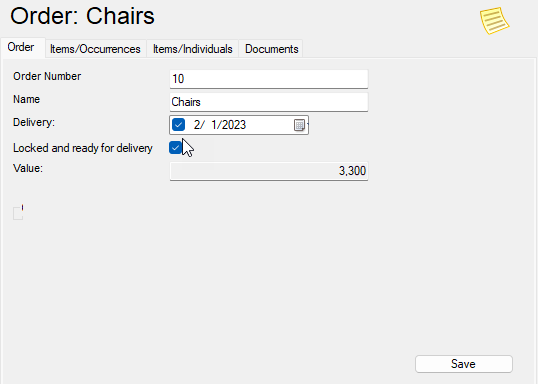Select the Documents tab
Screen dimensions: 538x384
[271, 49]
